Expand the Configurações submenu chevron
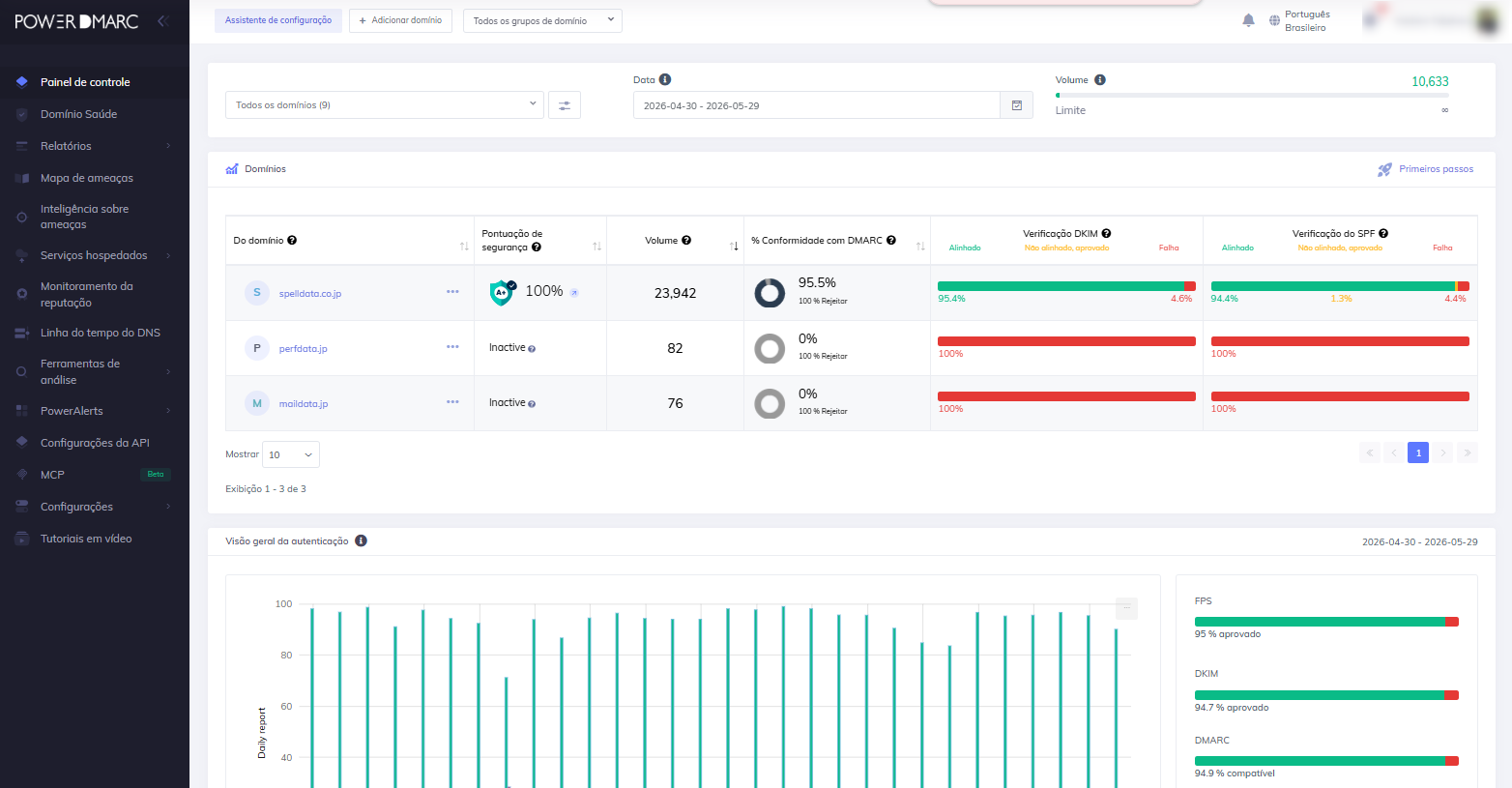 pyautogui.click(x=168, y=507)
